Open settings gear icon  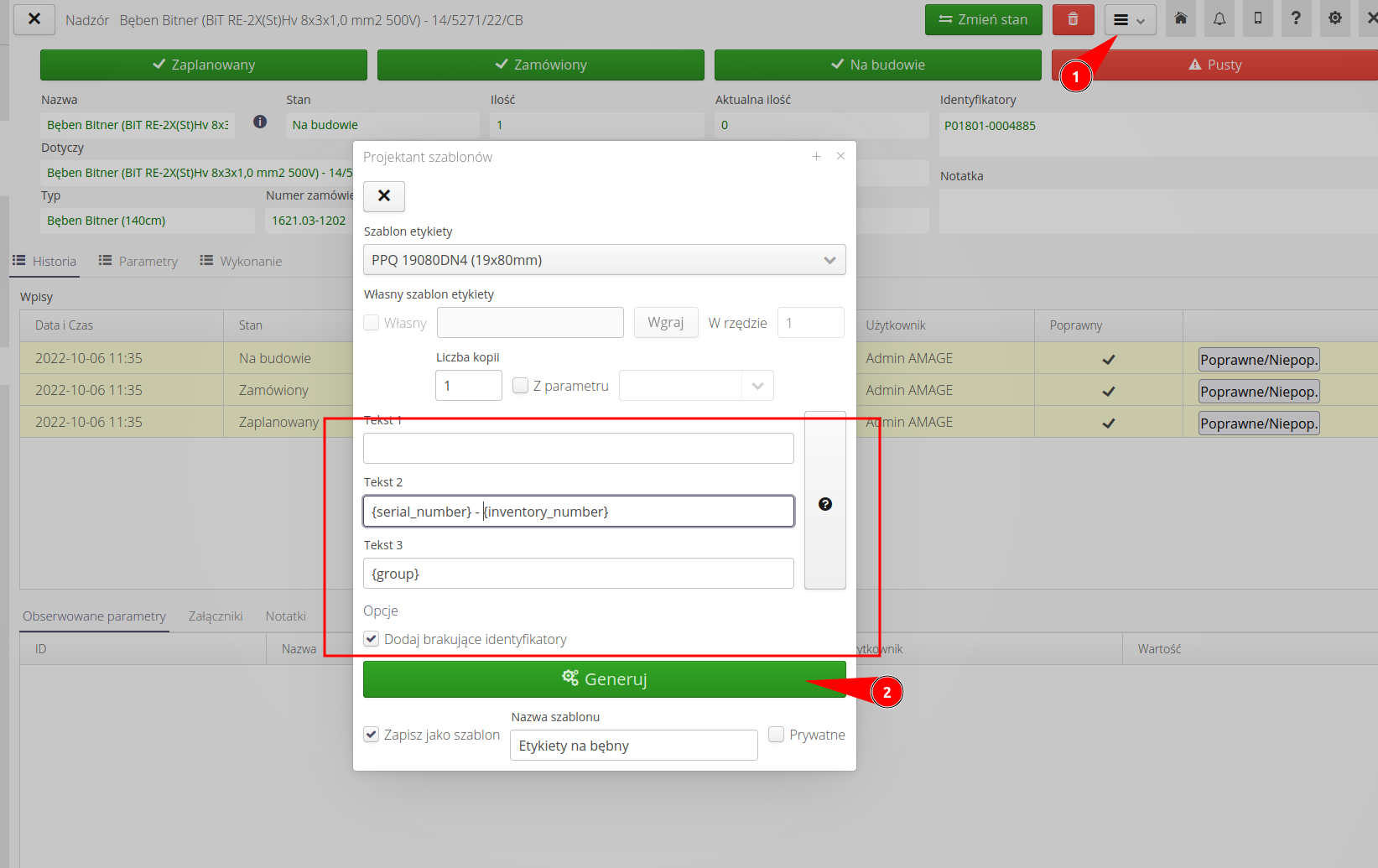point(1334,18)
